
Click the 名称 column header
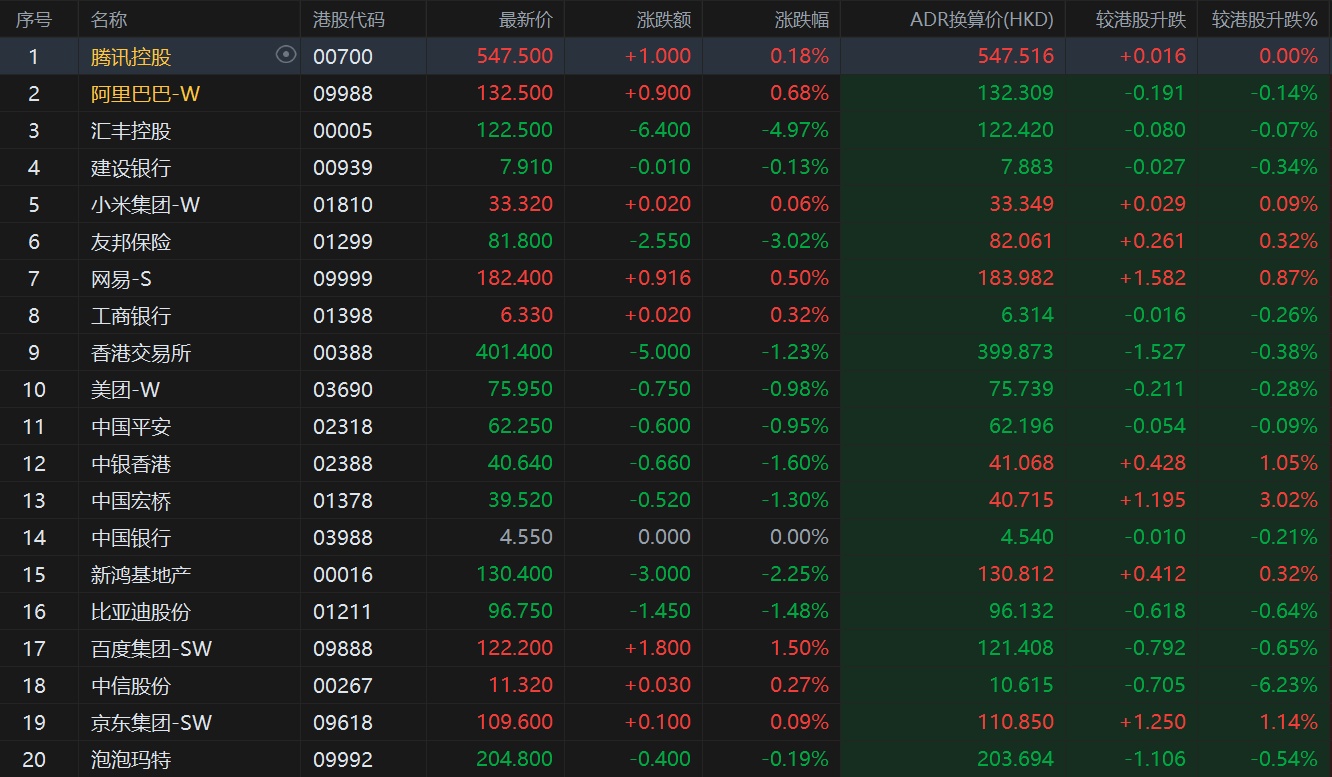click(x=109, y=19)
